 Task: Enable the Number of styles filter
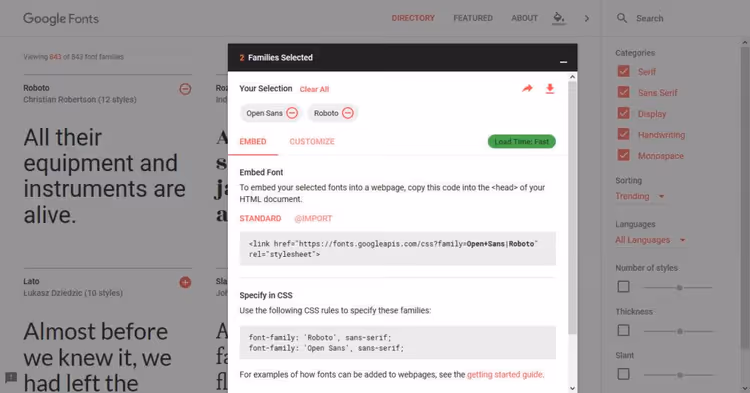tap(623, 287)
